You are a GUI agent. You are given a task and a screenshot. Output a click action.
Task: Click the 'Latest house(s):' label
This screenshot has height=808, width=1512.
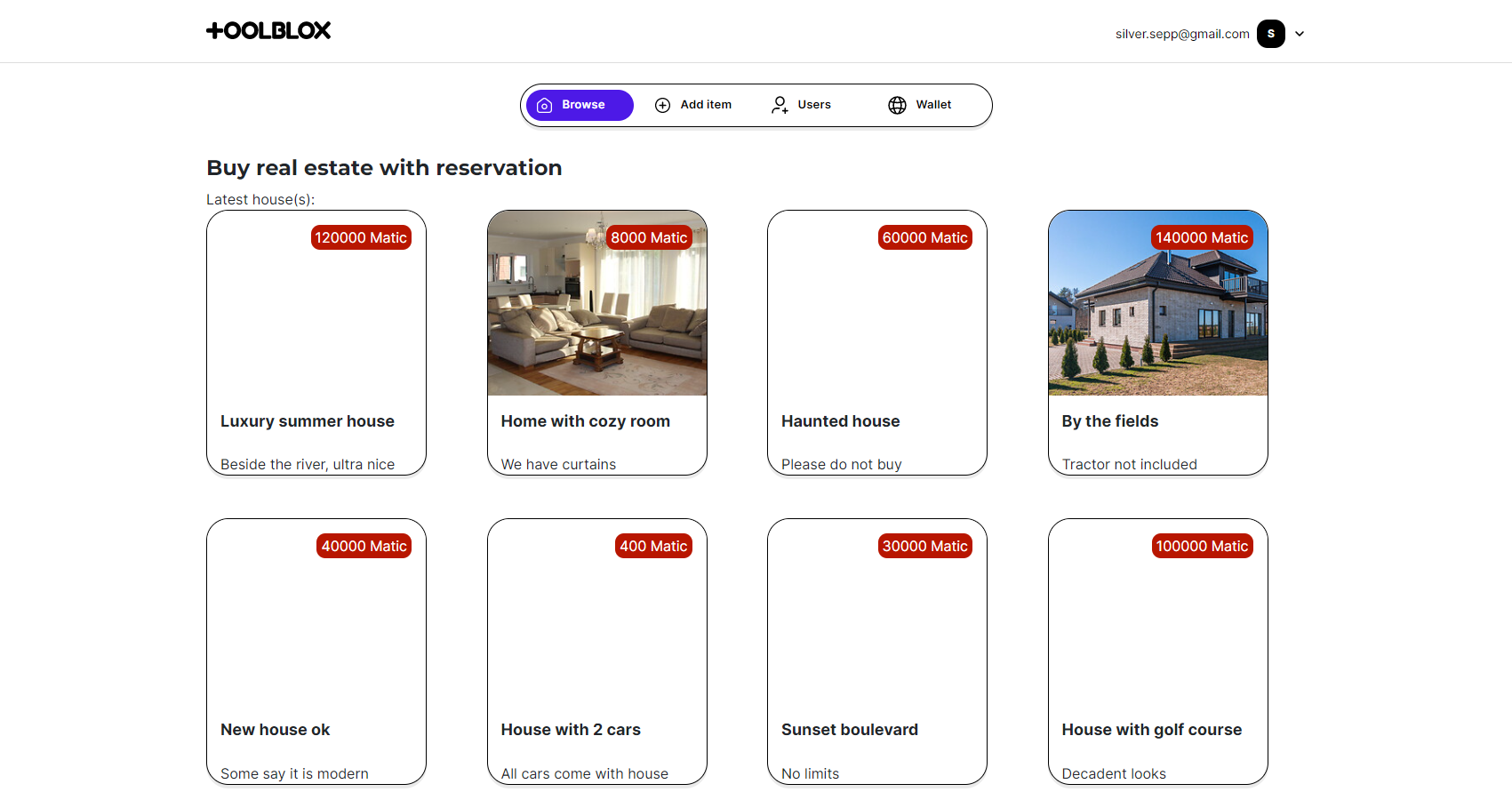point(260,199)
